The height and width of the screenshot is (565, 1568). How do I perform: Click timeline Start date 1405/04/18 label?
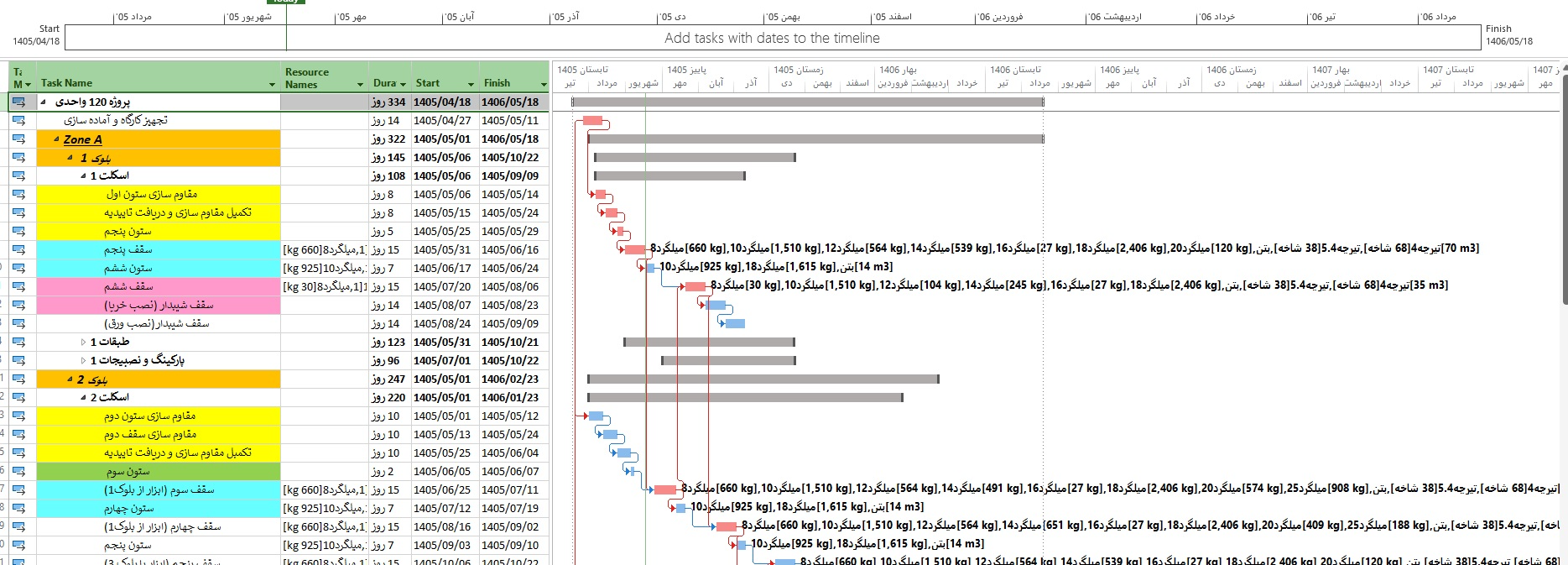pyautogui.click(x=36, y=41)
